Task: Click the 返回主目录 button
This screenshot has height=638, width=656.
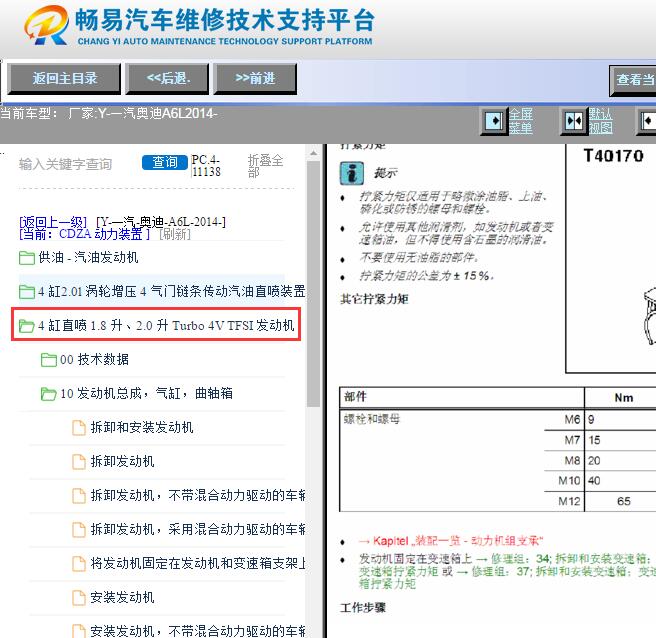Action: 64,78
